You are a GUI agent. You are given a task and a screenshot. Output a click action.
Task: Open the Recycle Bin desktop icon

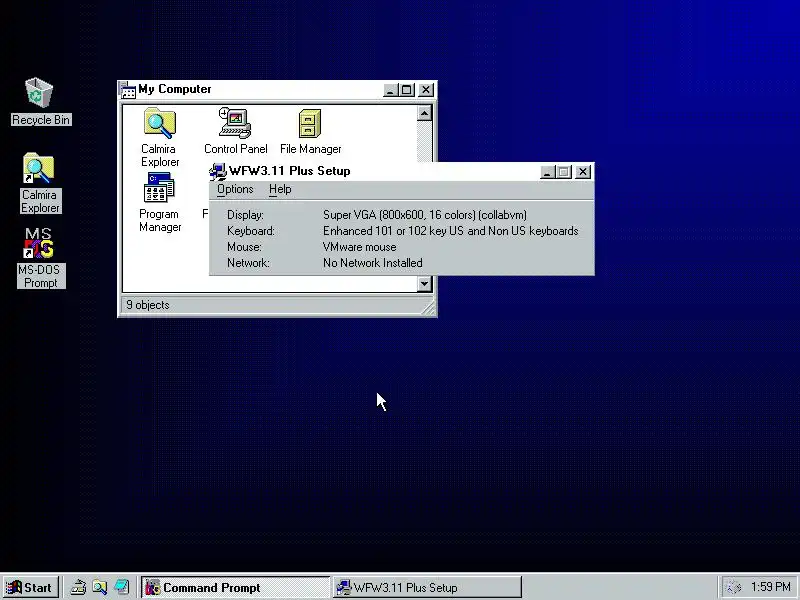point(40,101)
